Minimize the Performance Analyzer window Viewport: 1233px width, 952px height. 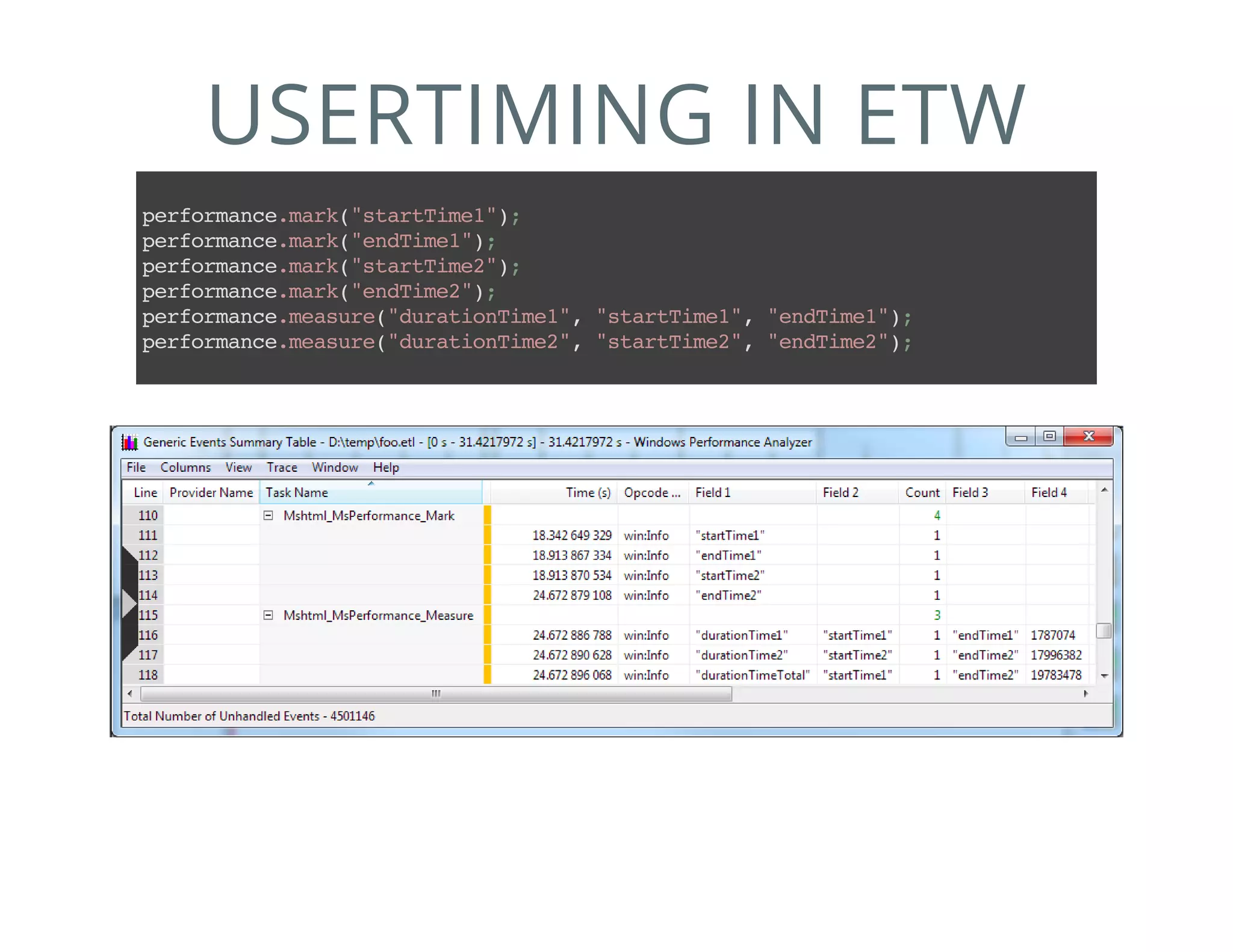tap(1021, 437)
